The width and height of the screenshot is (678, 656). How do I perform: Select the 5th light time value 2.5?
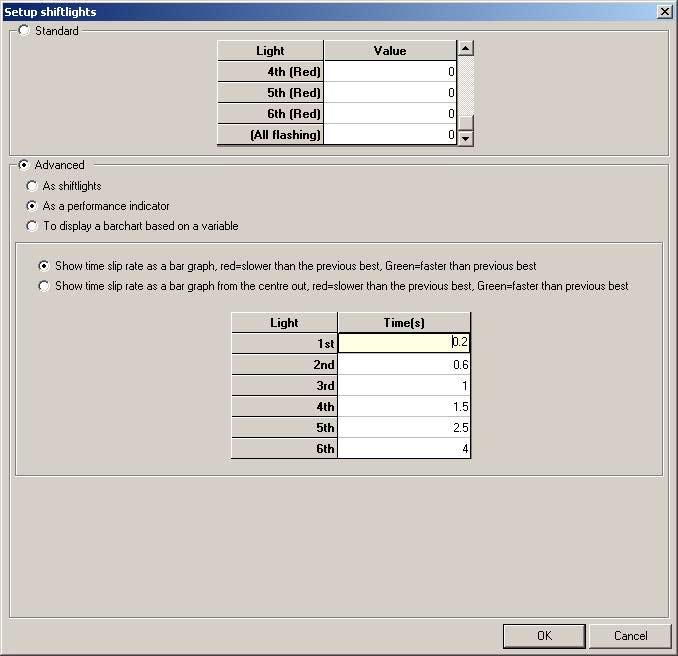coord(403,428)
